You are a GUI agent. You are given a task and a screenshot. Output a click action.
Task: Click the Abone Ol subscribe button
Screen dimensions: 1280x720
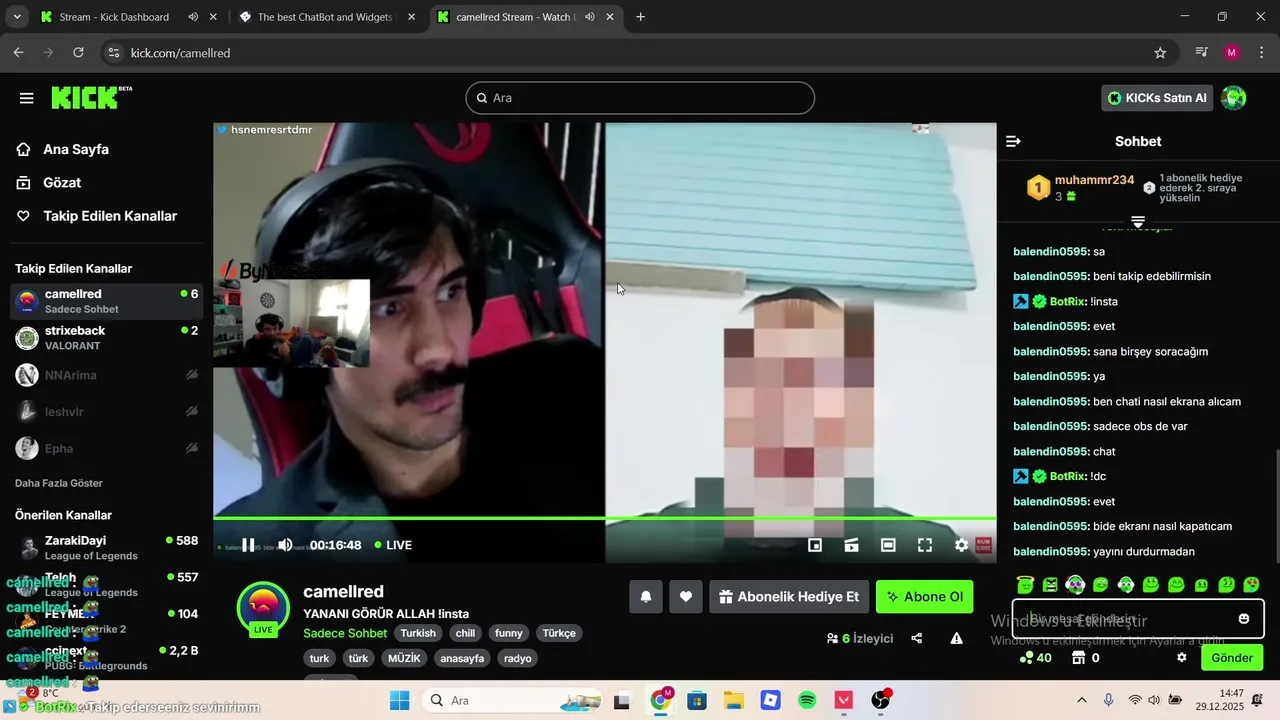(925, 597)
